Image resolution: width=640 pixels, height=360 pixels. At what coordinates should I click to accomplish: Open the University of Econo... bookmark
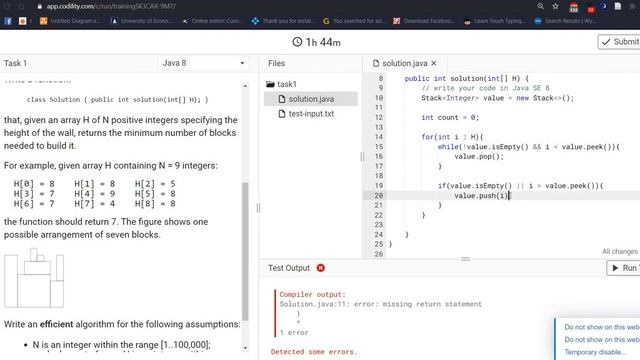click(141, 21)
